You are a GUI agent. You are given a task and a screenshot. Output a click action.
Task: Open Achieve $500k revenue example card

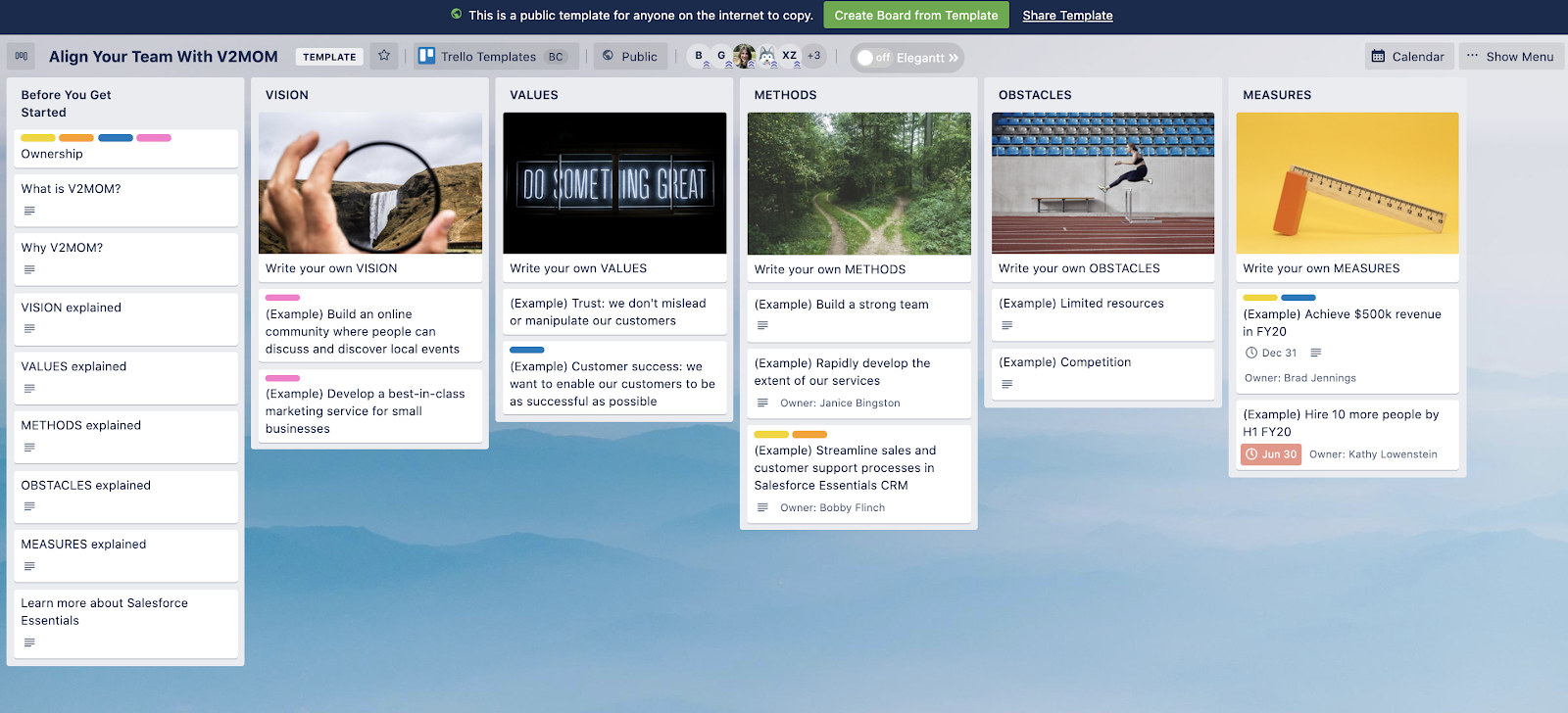point(1347,341)
